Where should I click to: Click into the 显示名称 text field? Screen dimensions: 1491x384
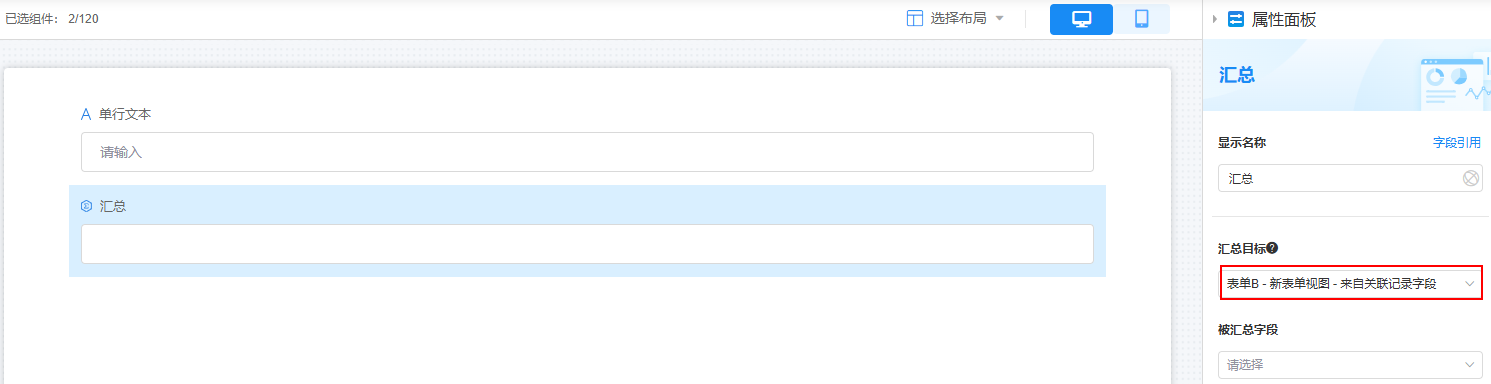(x=1340, y=178)
